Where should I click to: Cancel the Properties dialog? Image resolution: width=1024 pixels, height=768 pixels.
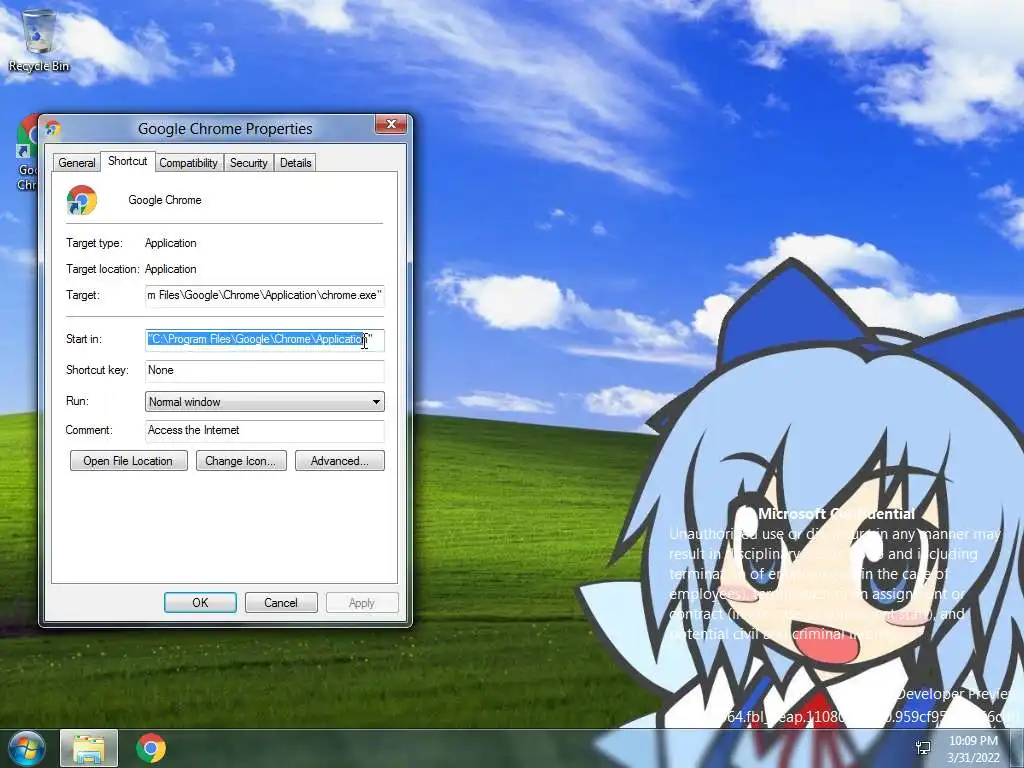click(281, 603)
